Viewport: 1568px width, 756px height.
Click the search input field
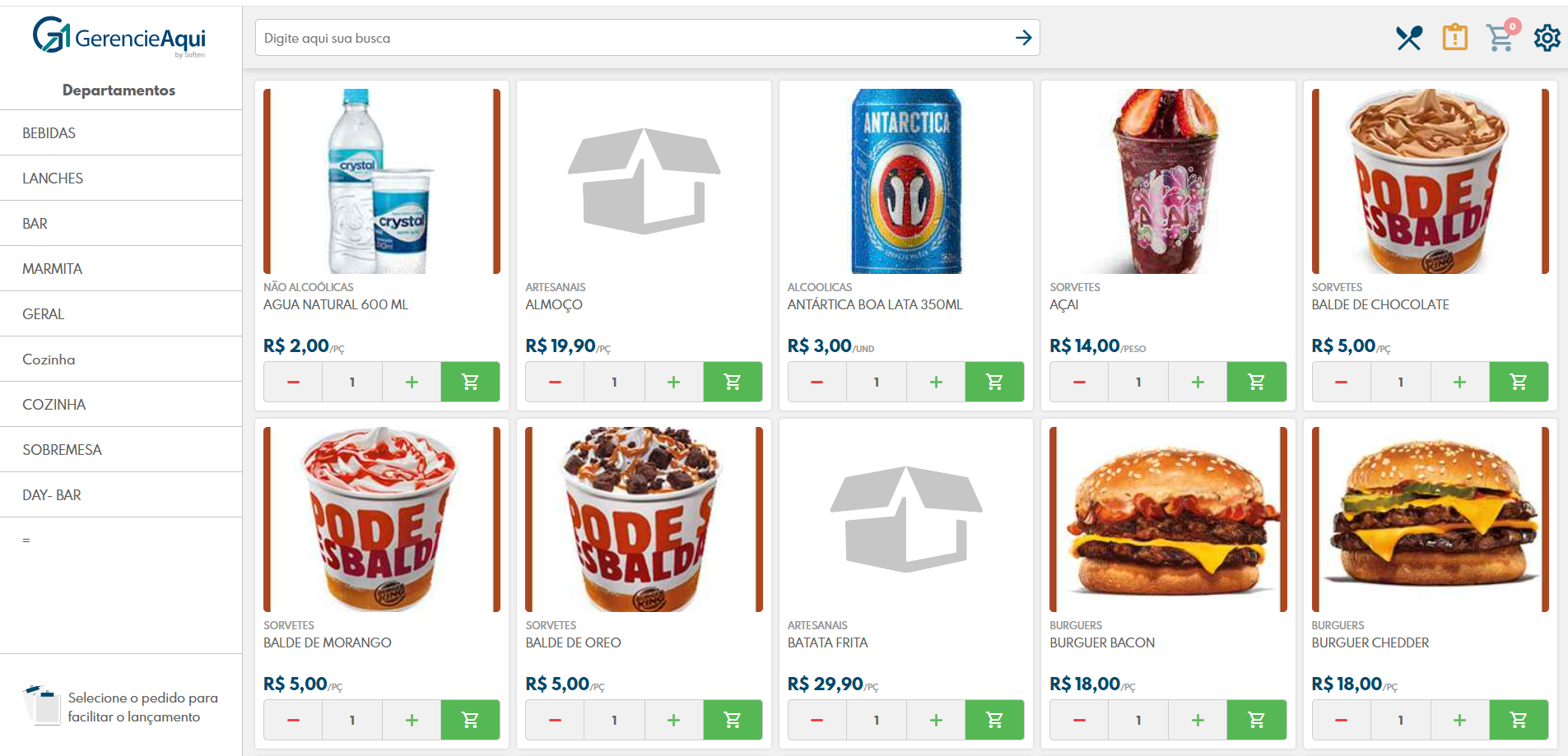(634, 38)
